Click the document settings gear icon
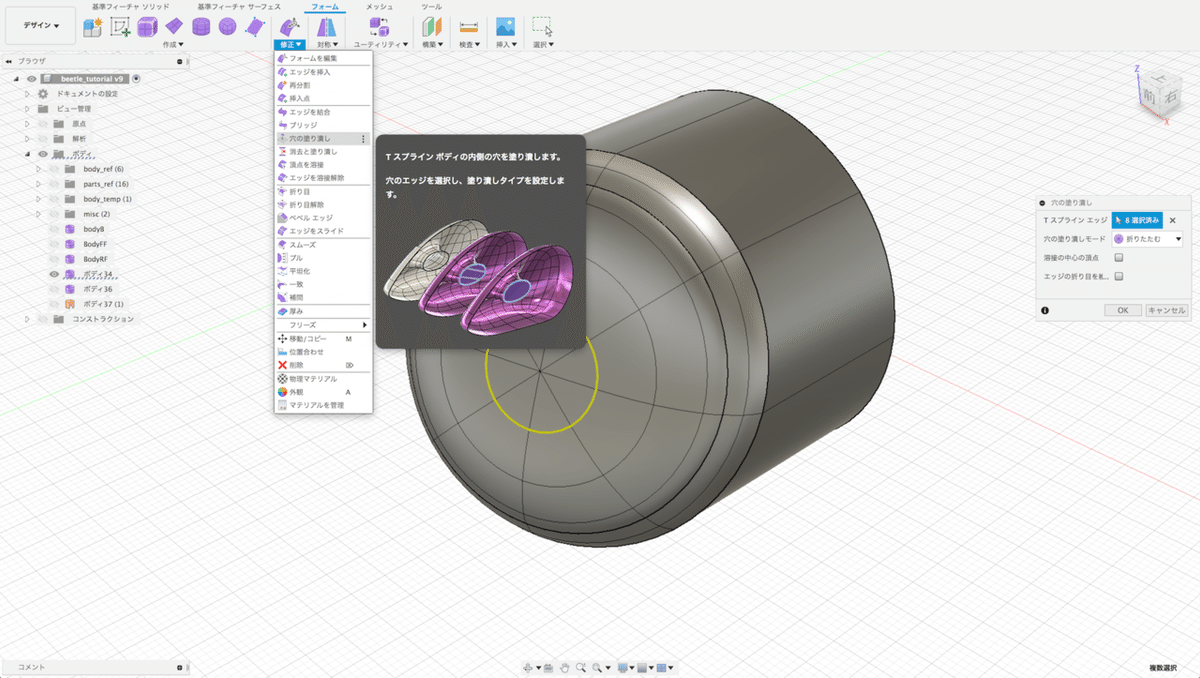Screen dimensions: 1200x678 point(43,93)
